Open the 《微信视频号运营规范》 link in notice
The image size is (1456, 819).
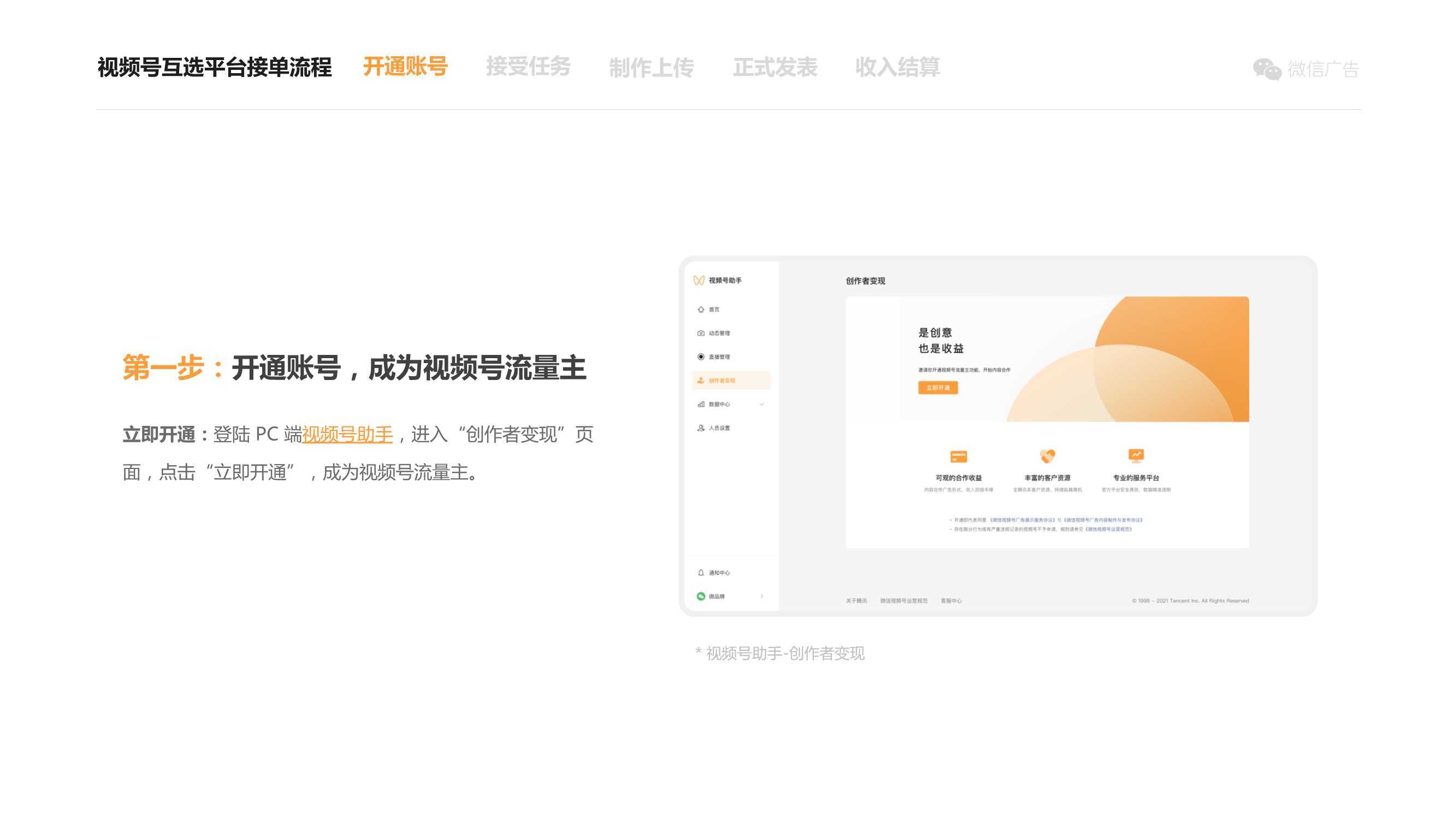click(1109, 530)
